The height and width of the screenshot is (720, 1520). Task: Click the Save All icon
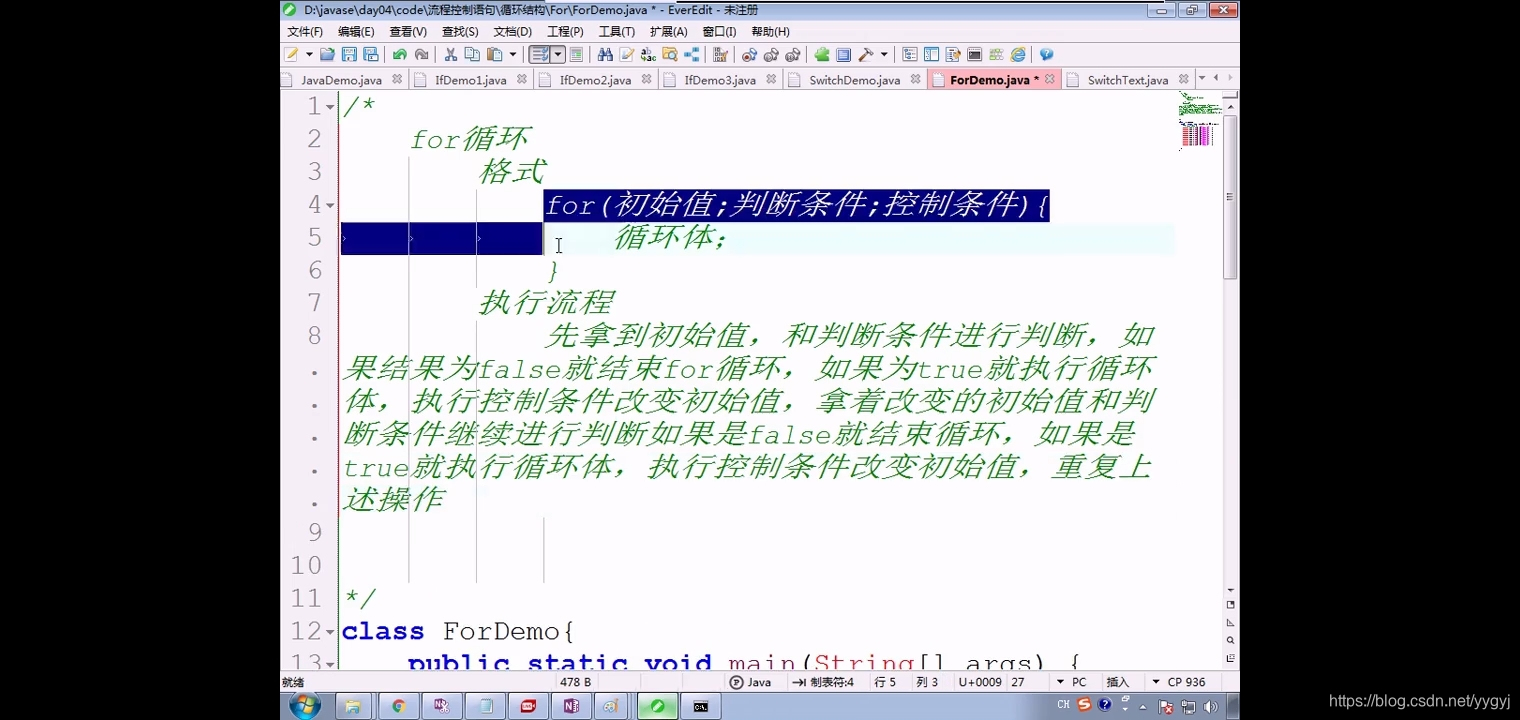(x=371, y=55)
